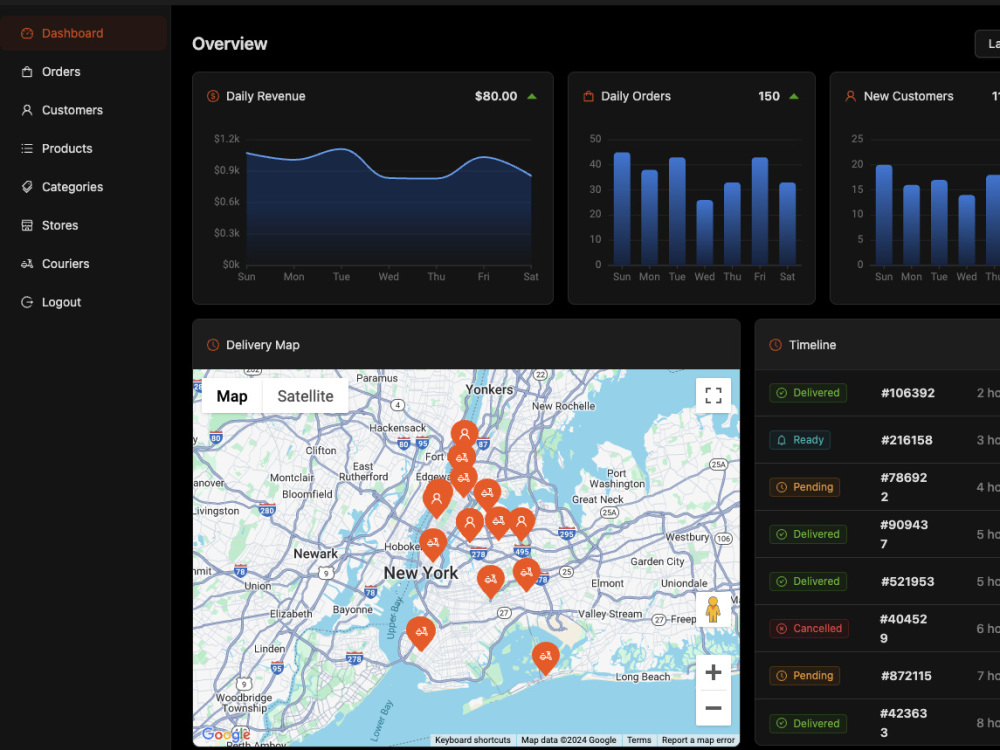Image resolution: width=1000 pixels, height=750 pixels.
Task: Click the Daily Orders bag icon
Action: (x=588, y=96)
